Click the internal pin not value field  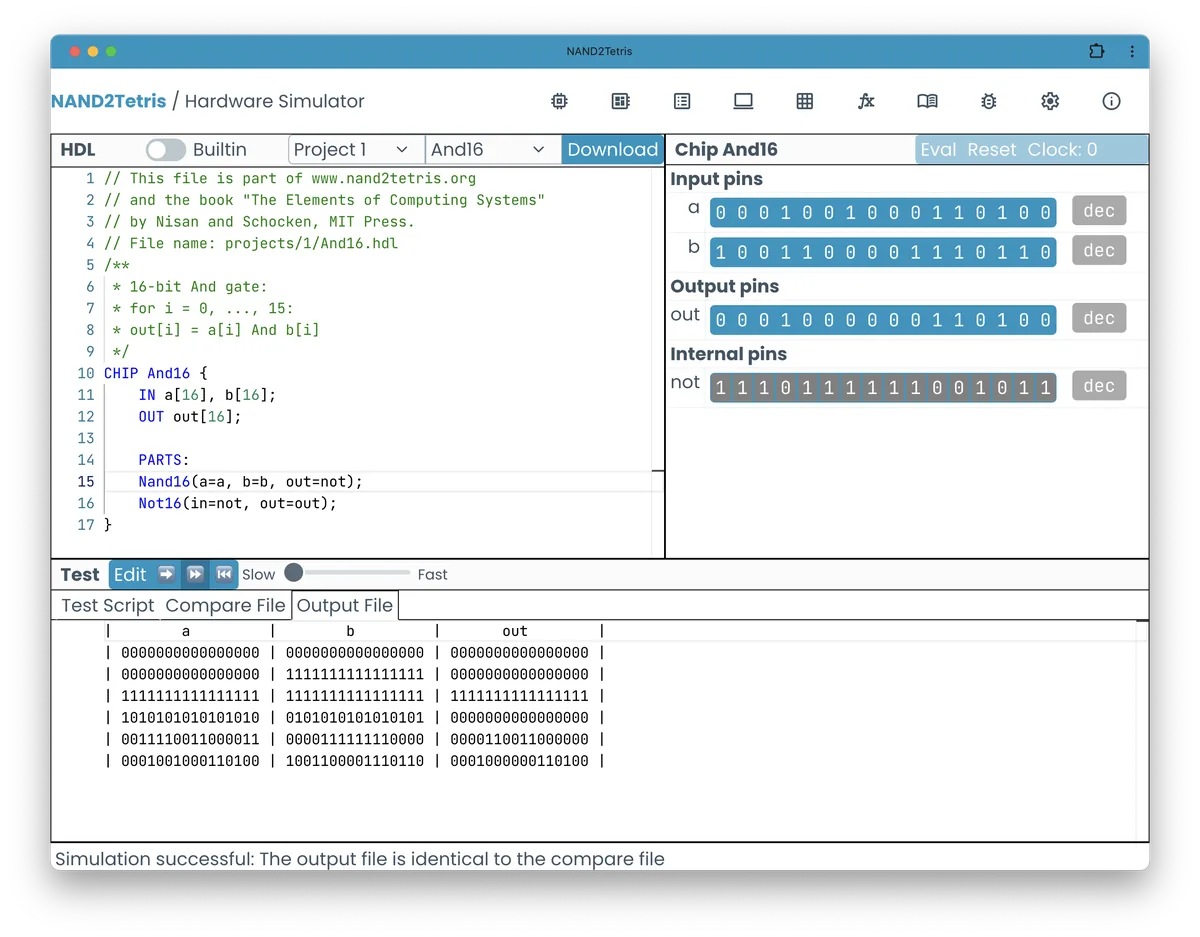(x=883, y=387)
